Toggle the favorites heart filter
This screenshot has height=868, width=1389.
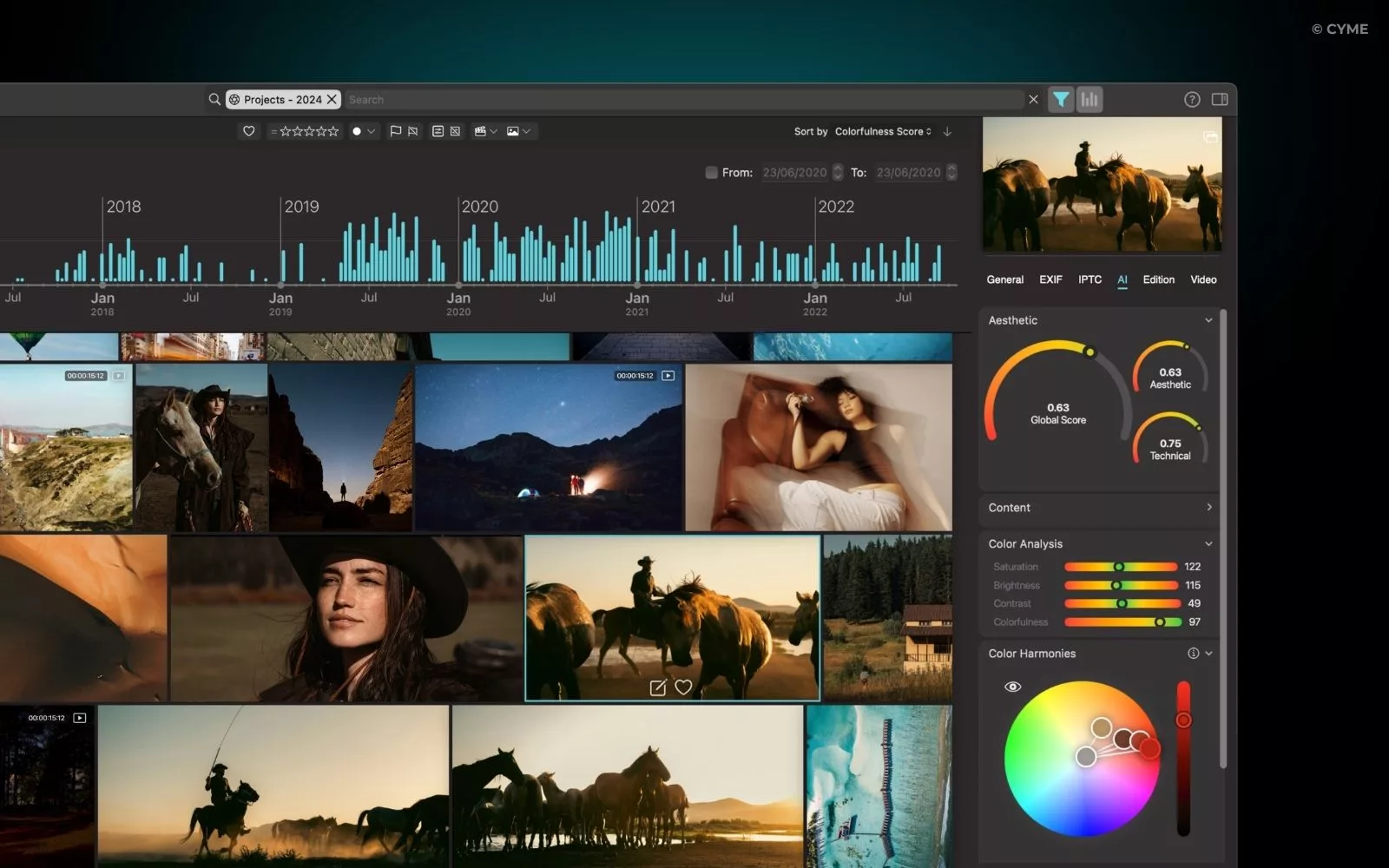point(249,131)
